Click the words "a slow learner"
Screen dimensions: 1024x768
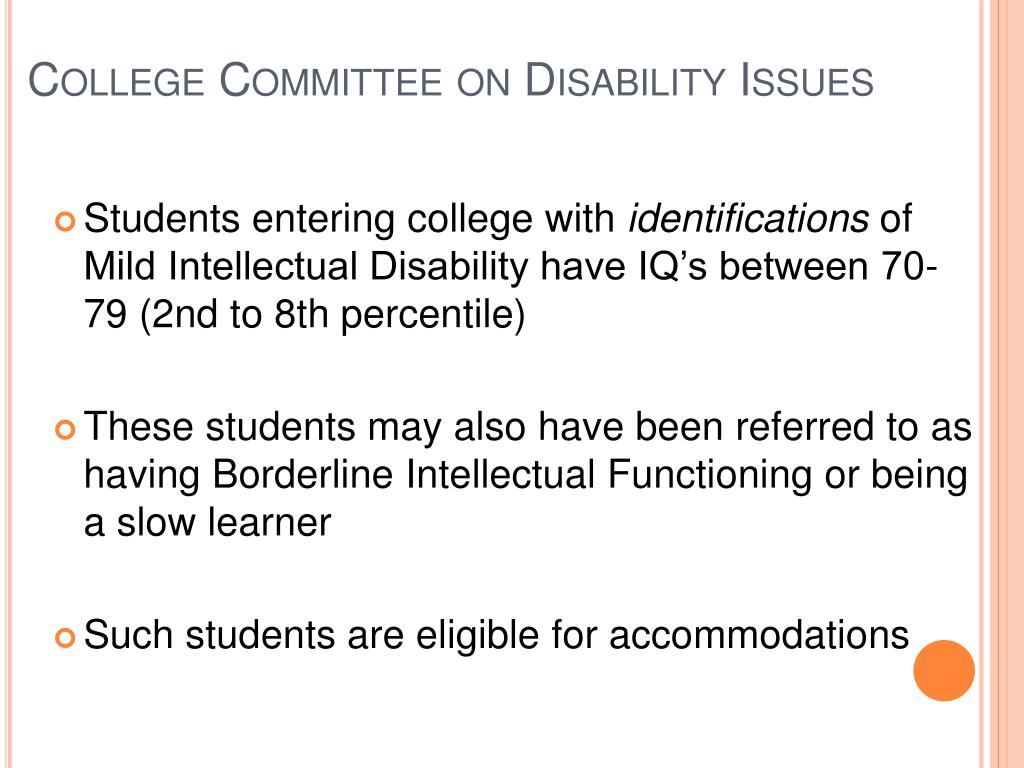point(208,522)
